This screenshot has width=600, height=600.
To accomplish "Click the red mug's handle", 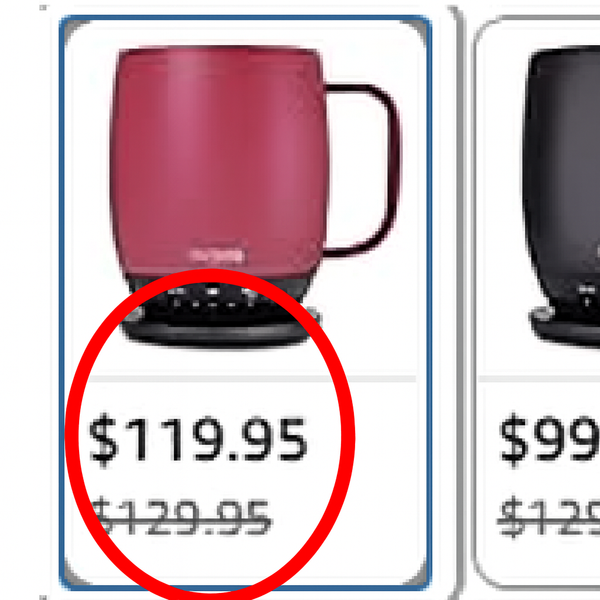I will pos(363,170).
